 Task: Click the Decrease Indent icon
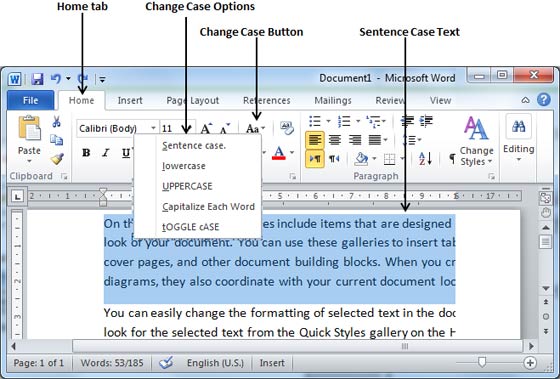pos(407,121)
